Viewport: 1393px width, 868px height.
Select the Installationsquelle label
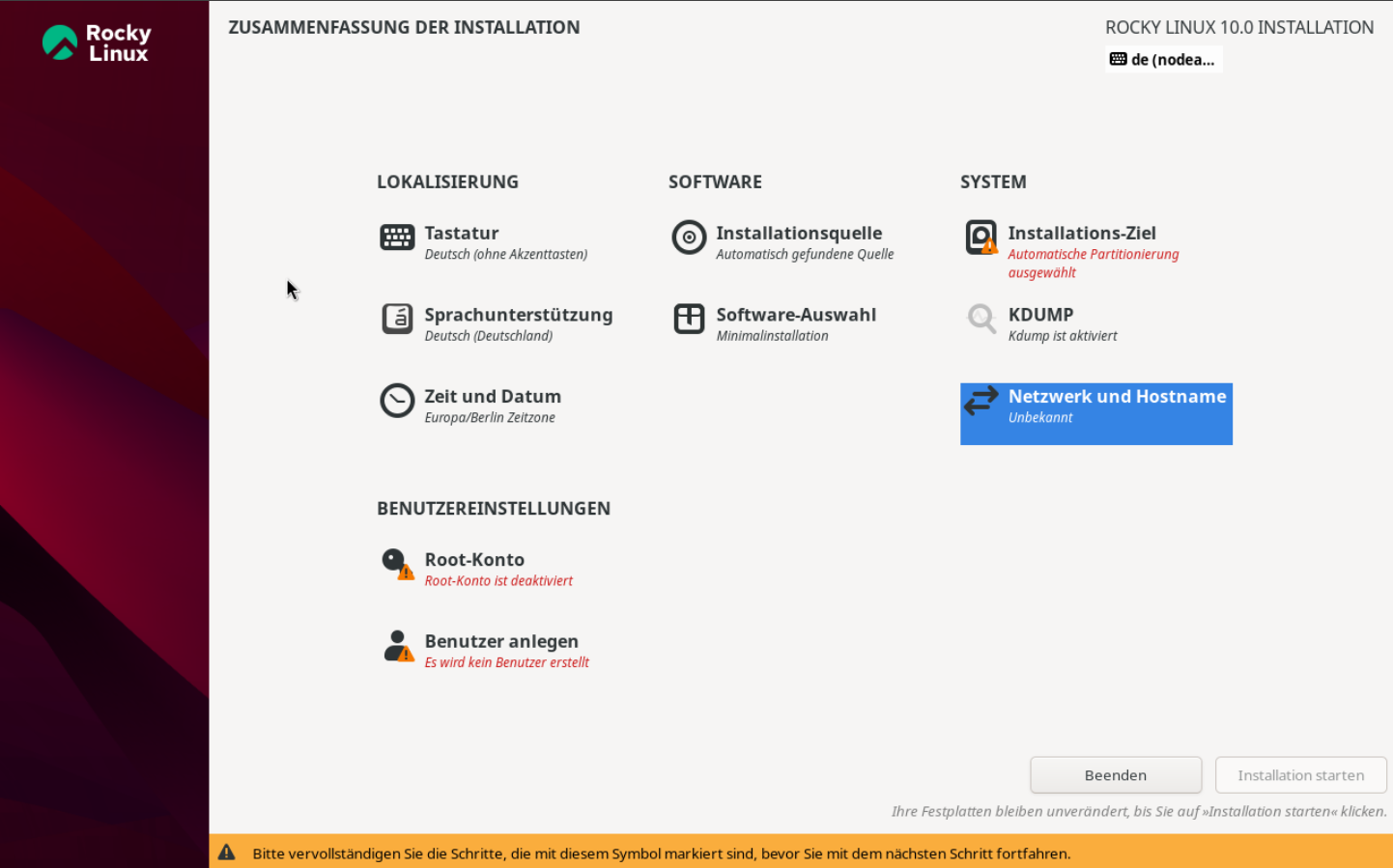click(799, 233)
